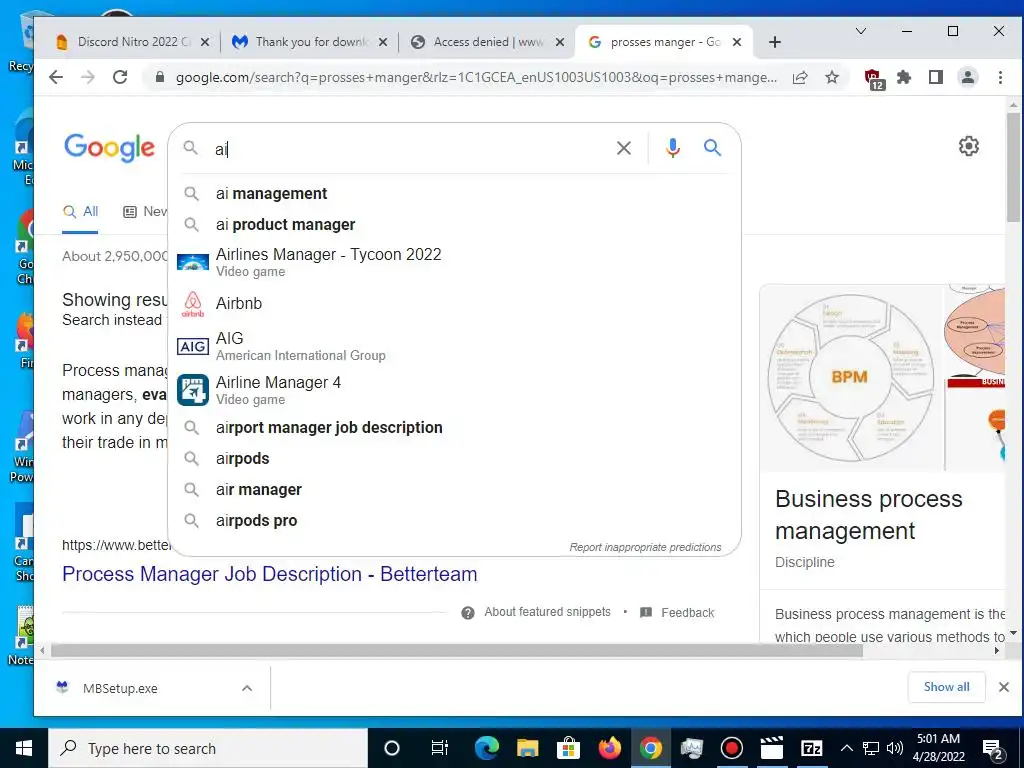Open Task View on the taskbar
This screenshot has width=1024, height=768.
pos(440,748)
